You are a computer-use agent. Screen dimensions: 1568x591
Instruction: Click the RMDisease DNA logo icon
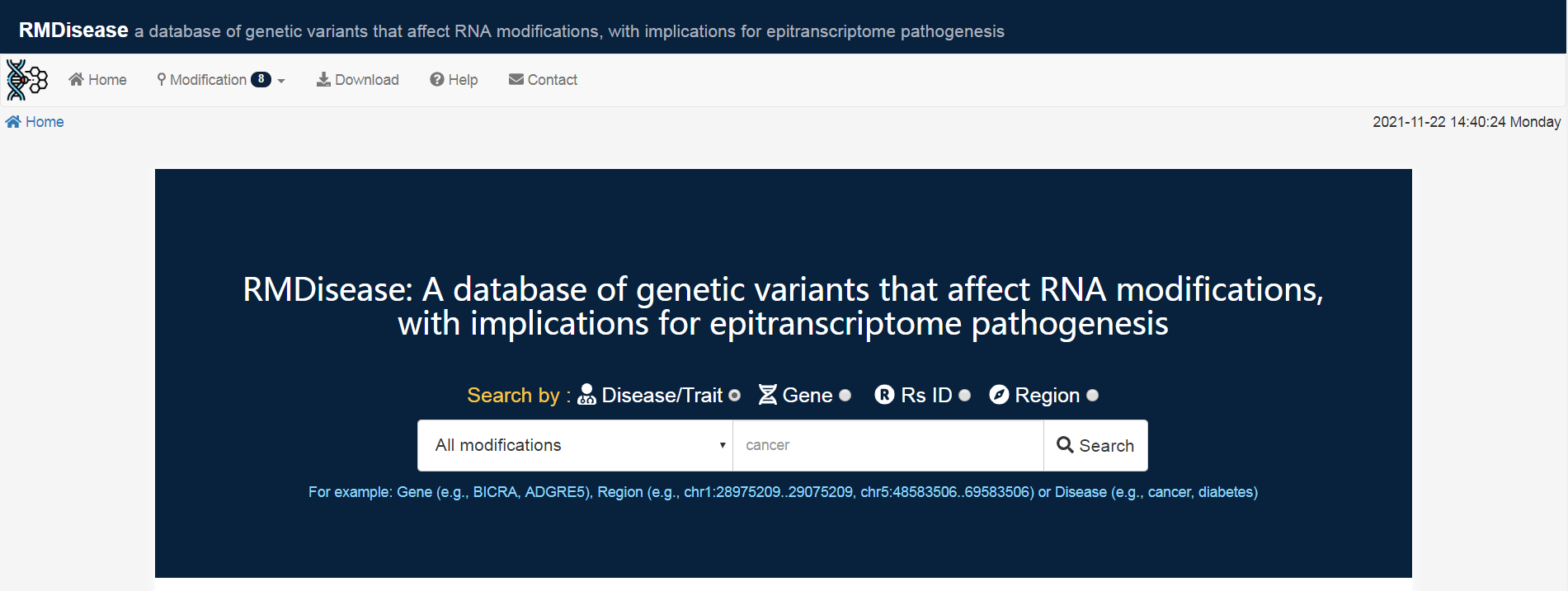pyautogui.click(x=26, y=80)
